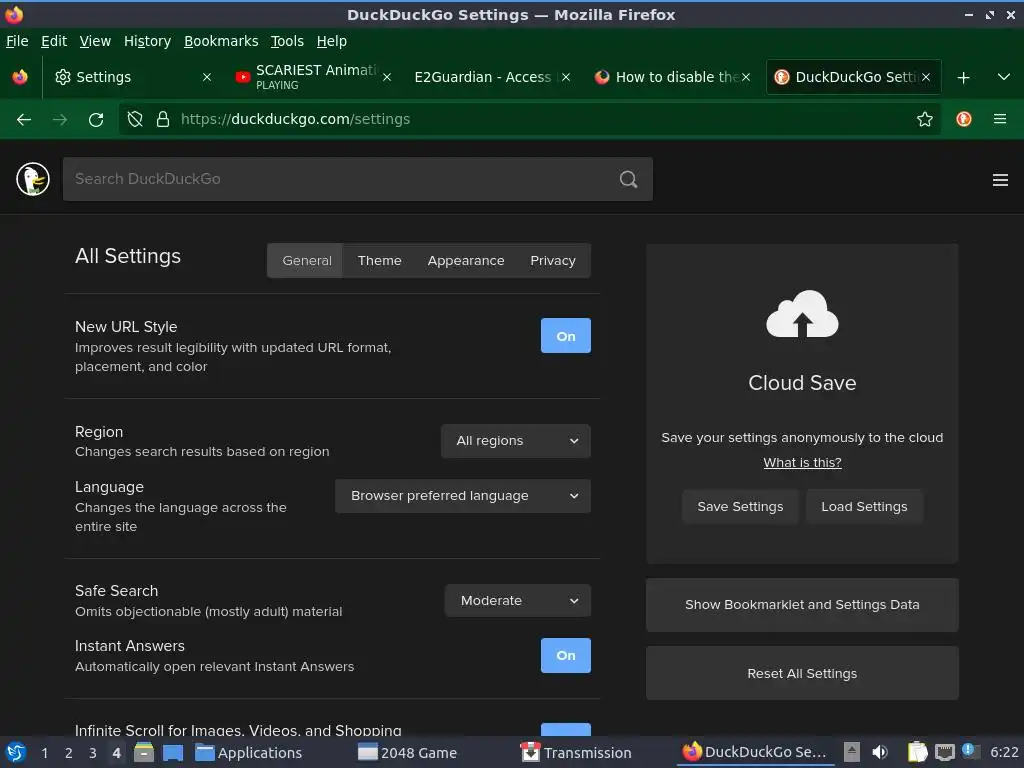Image resolution: width=1024 pixels, height=768 pixels.
Task: Toggle New URL Style switch
Action: [x=566, y=336]
